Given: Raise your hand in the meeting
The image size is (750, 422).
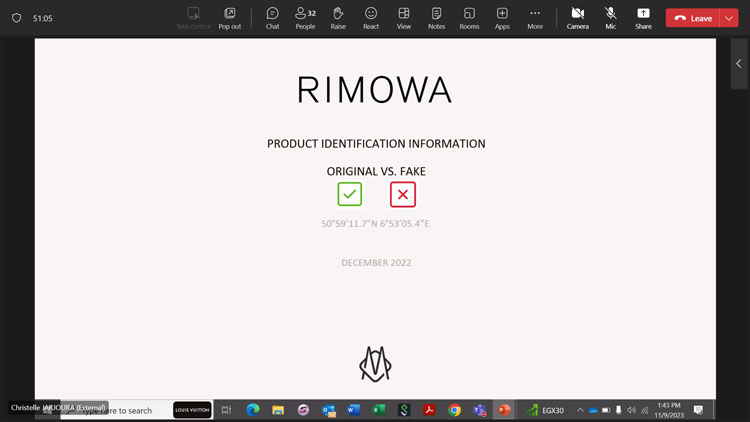Looking at the screenshot, I should point(338,17).
